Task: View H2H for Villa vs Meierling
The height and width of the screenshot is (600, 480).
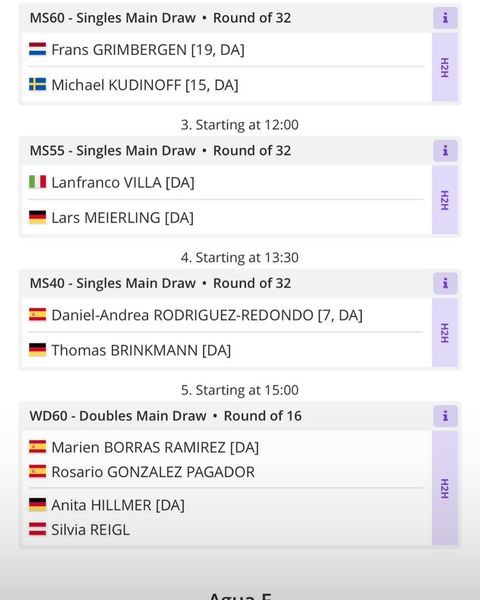Action: point(445,200)
